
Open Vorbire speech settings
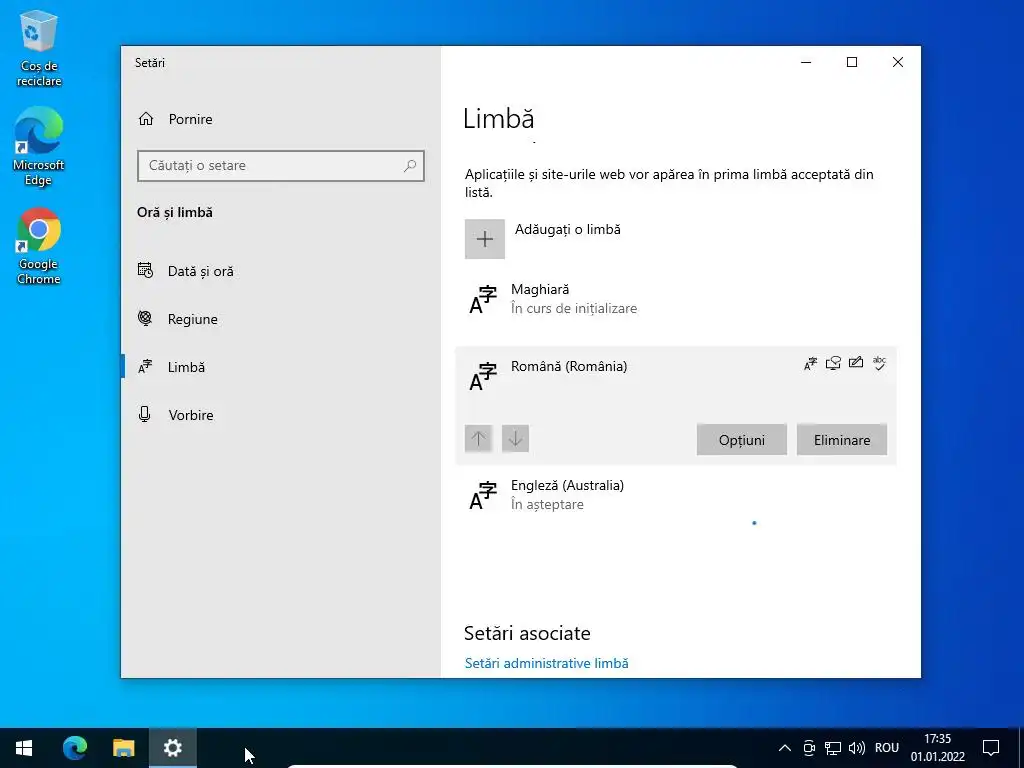pyautogui.click(x=281, y=415)
